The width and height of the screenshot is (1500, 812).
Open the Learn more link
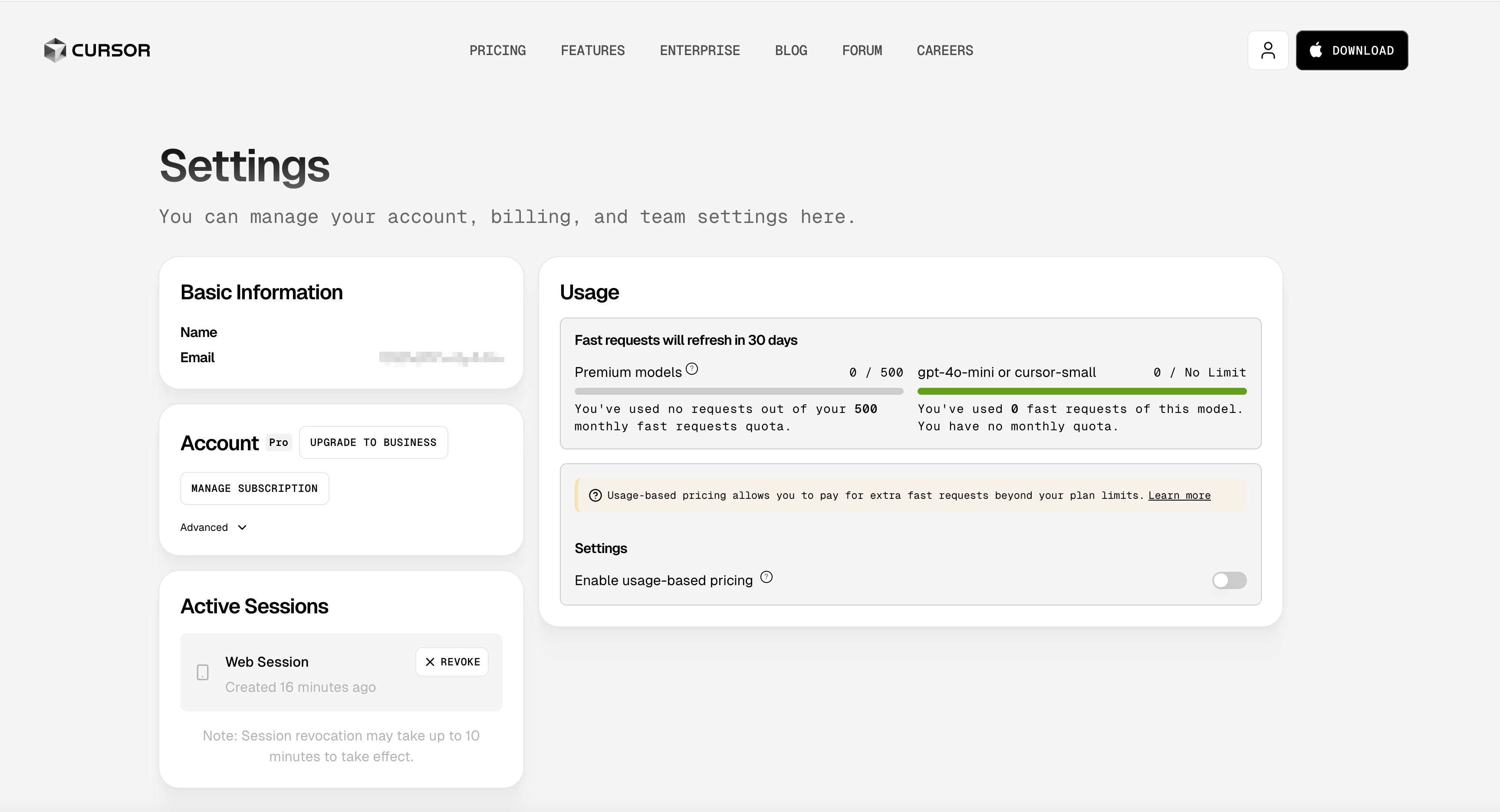pyautogui.click(x=1179, y=495)
